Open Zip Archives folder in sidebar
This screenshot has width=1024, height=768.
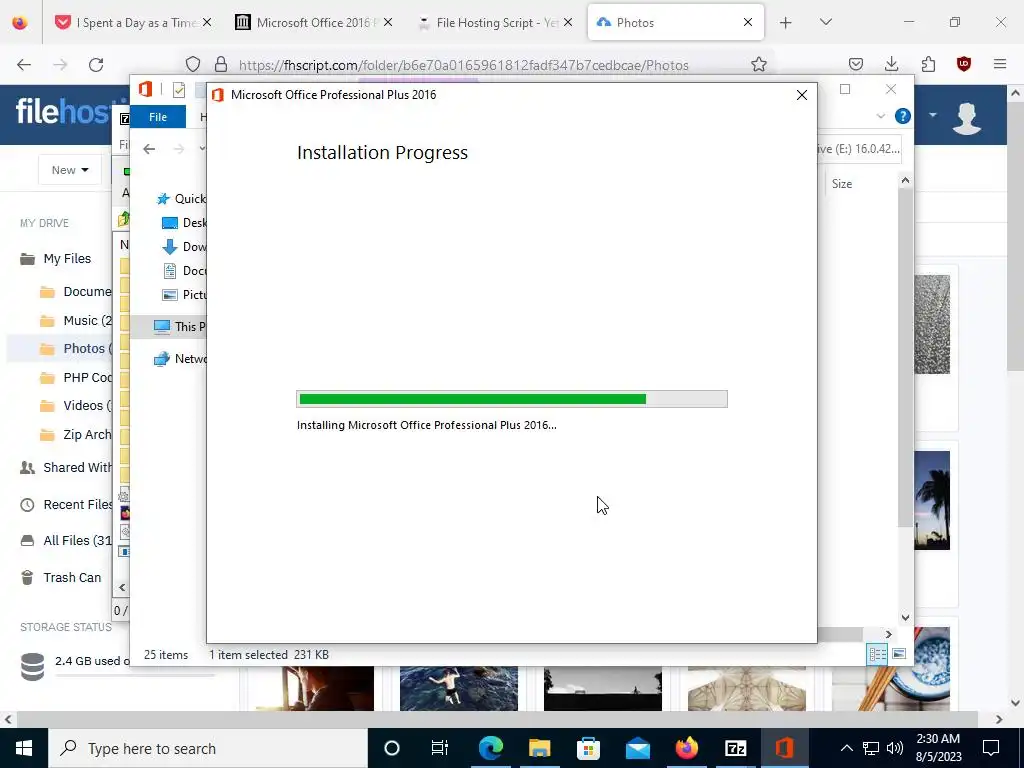pos(75,434)
